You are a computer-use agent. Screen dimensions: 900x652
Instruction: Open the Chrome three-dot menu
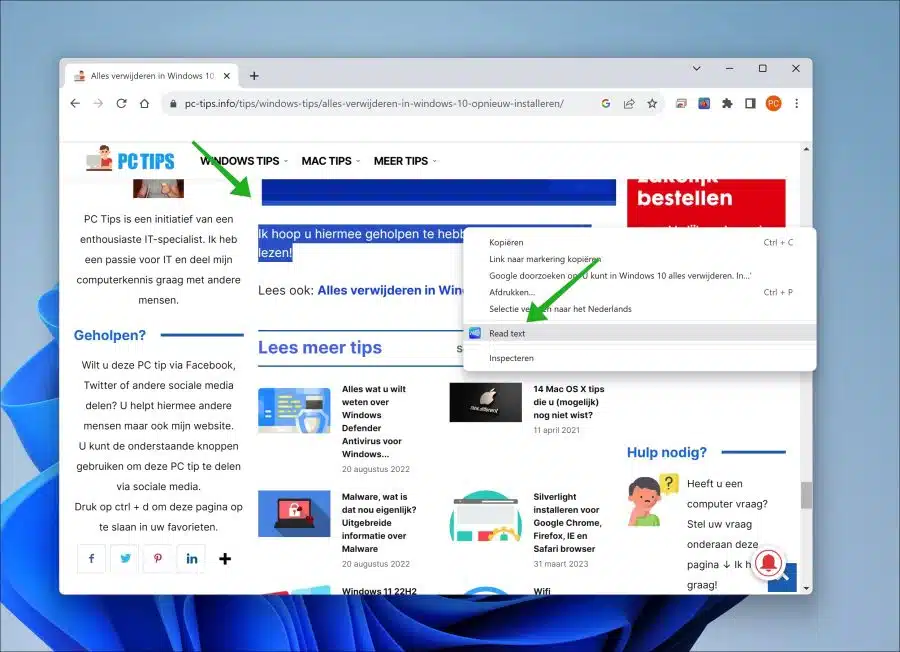tap(797, 103)
